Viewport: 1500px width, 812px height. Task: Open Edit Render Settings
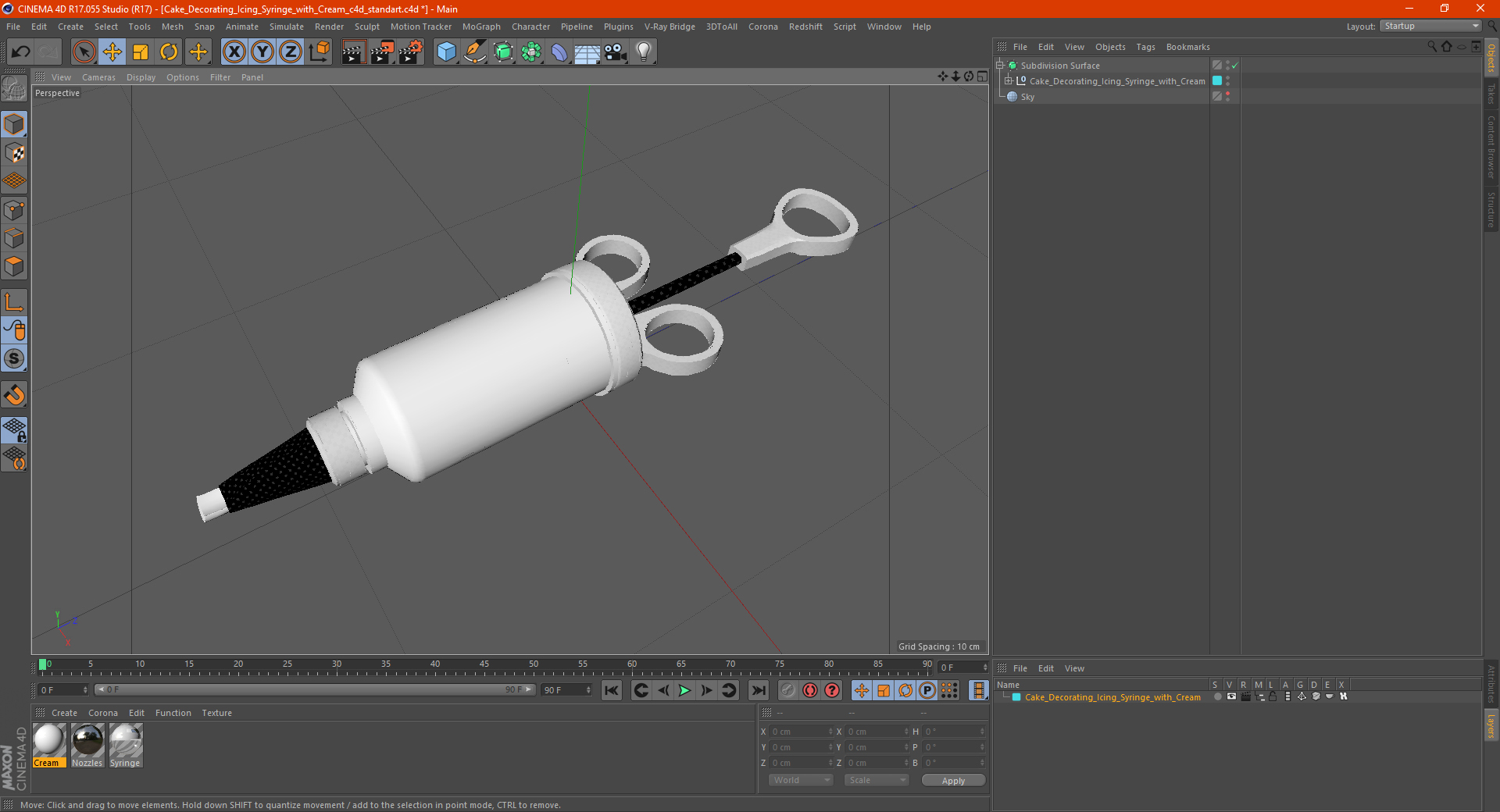[x=411, y=52]
